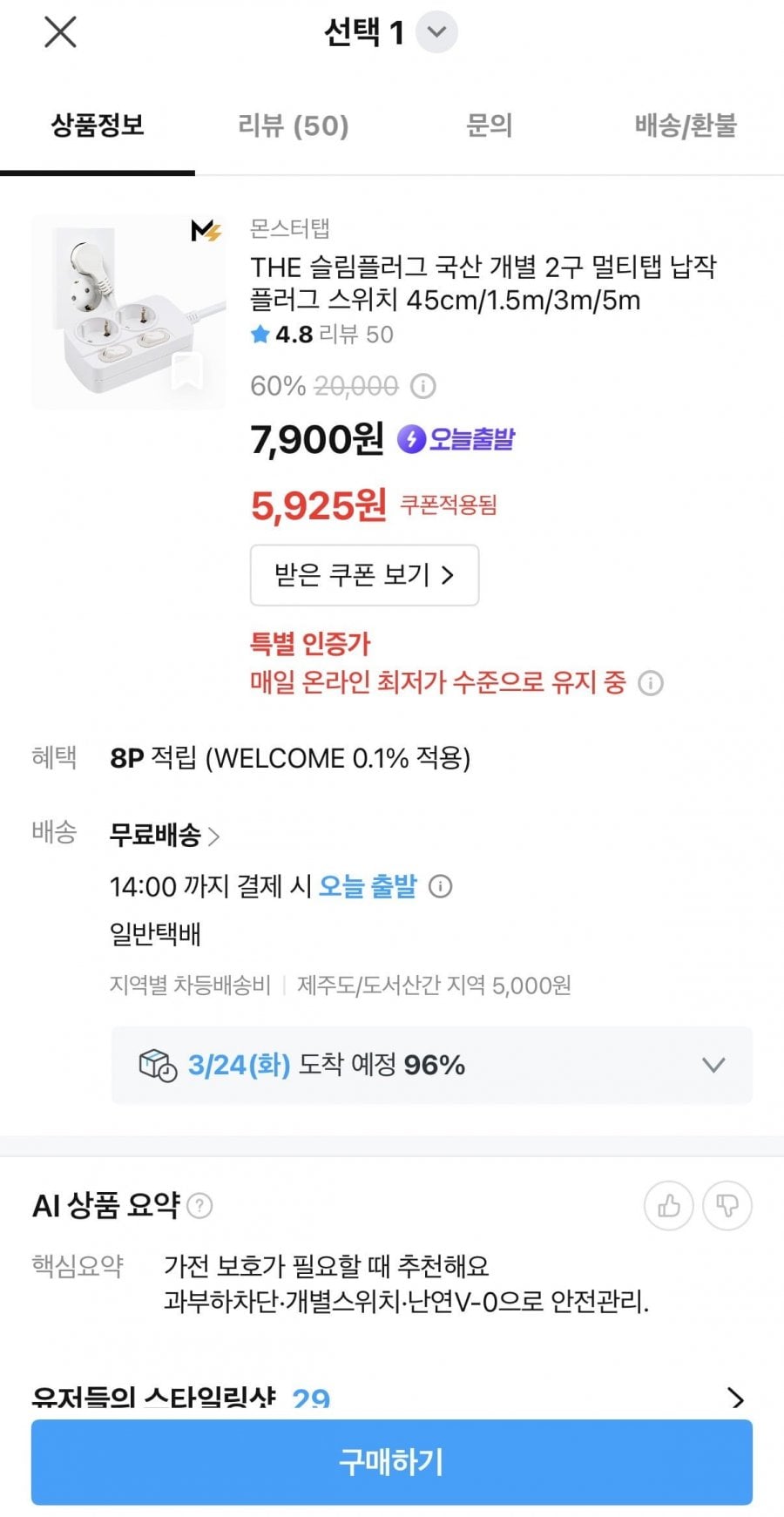Tap the 몬스터탭 brand name
784x1517 pixels.
click(289, 228)
